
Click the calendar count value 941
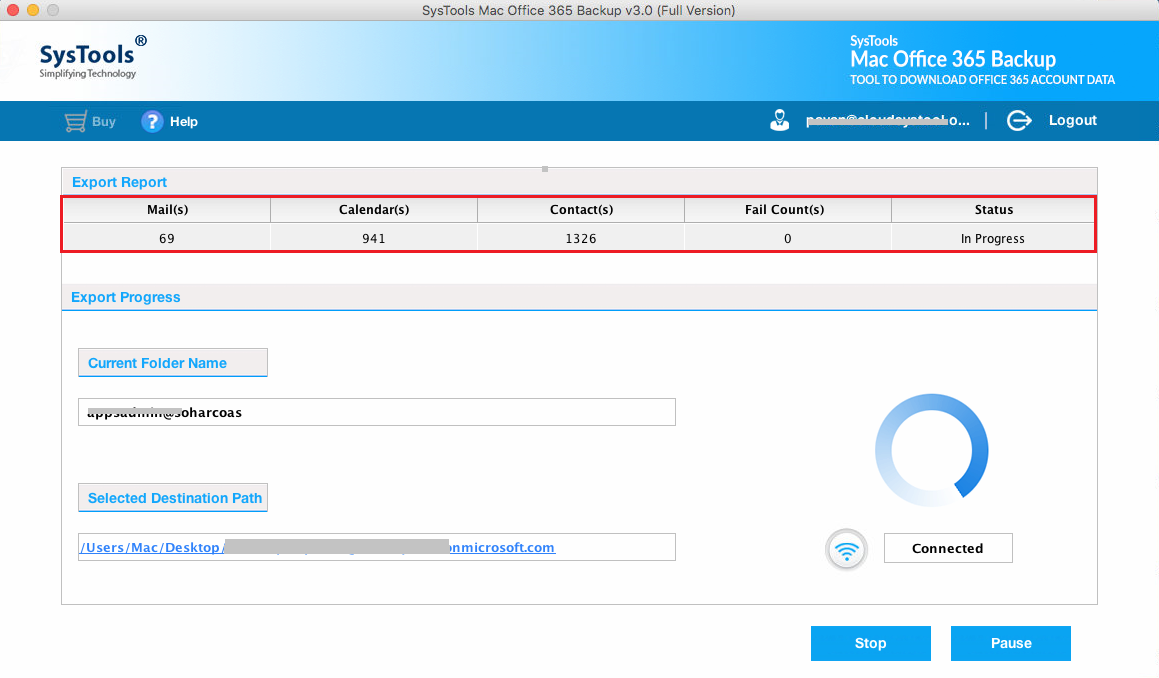coord(374,239)
